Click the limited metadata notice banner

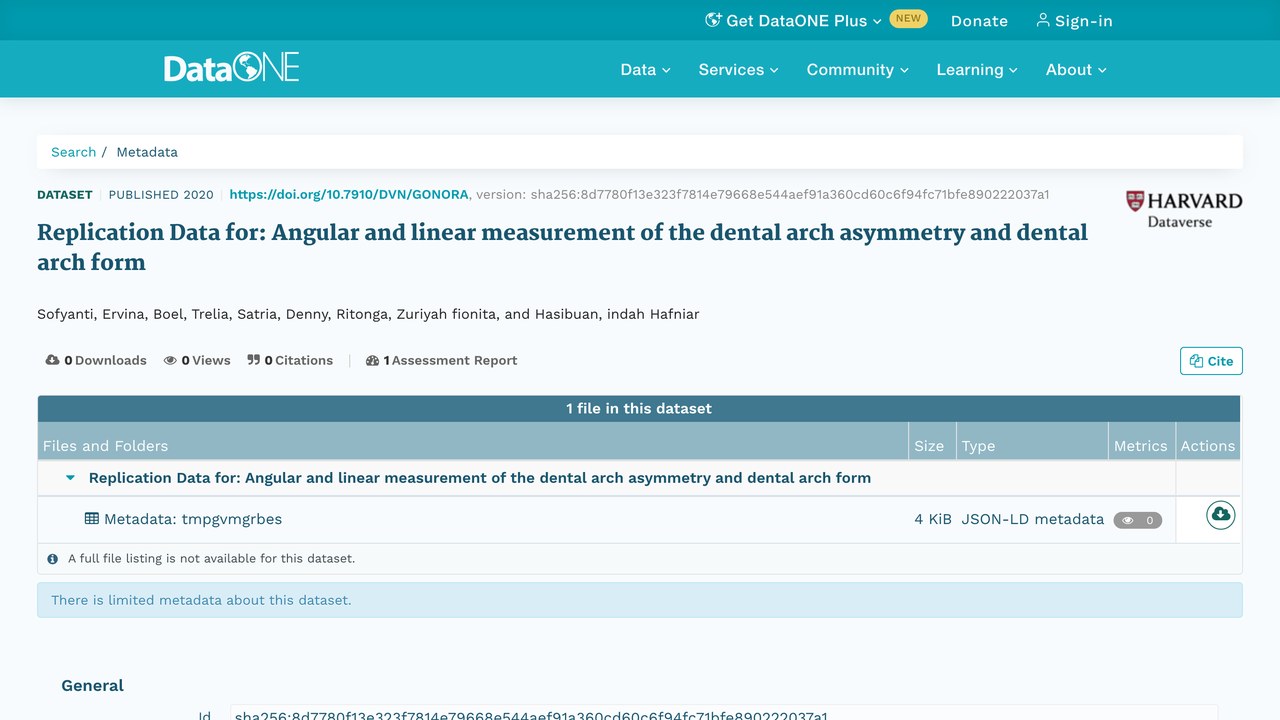[x=640, y=600]
